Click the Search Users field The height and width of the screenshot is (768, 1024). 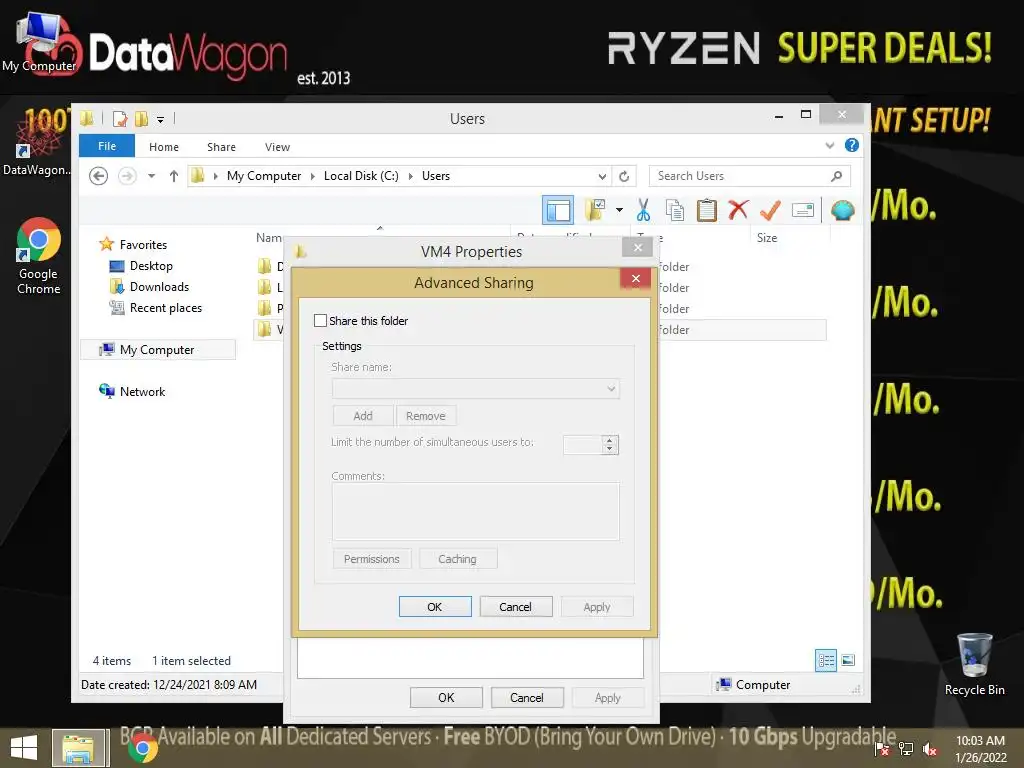pyautogui.click(x=750, y=176)
